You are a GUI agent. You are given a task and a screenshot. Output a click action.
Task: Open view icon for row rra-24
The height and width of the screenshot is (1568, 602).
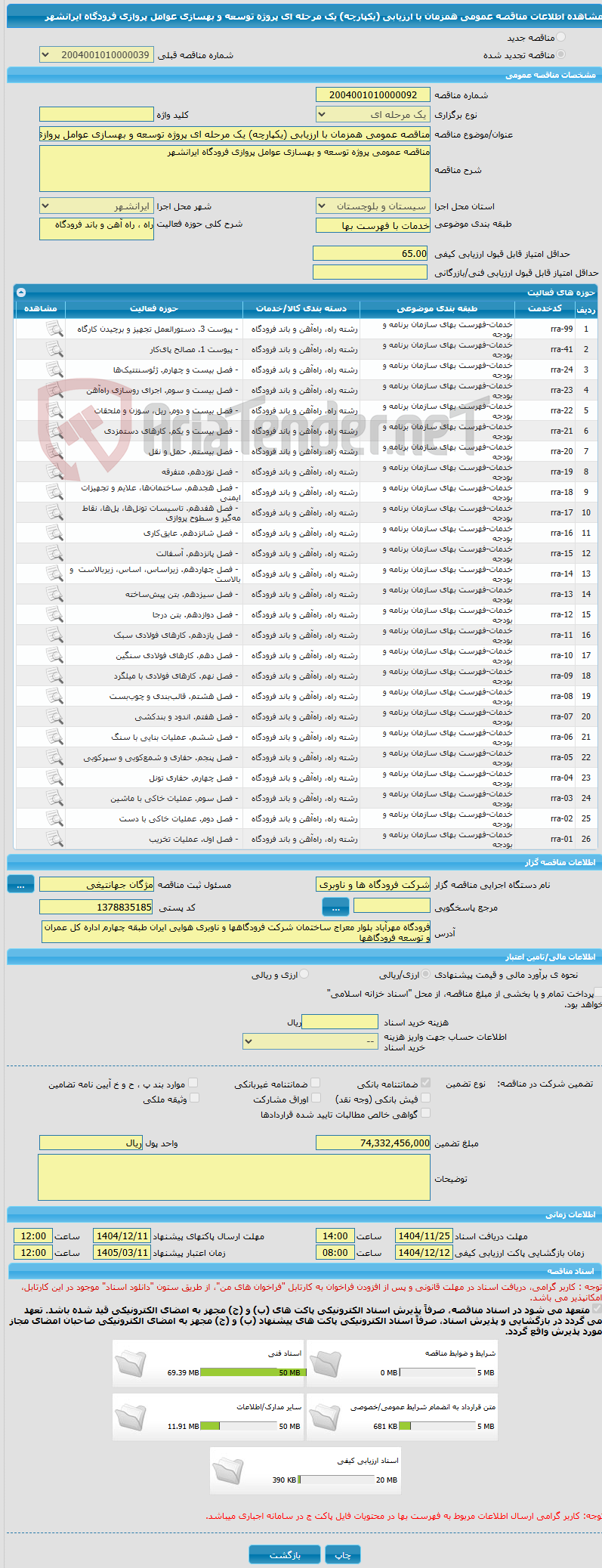point(54,370)
